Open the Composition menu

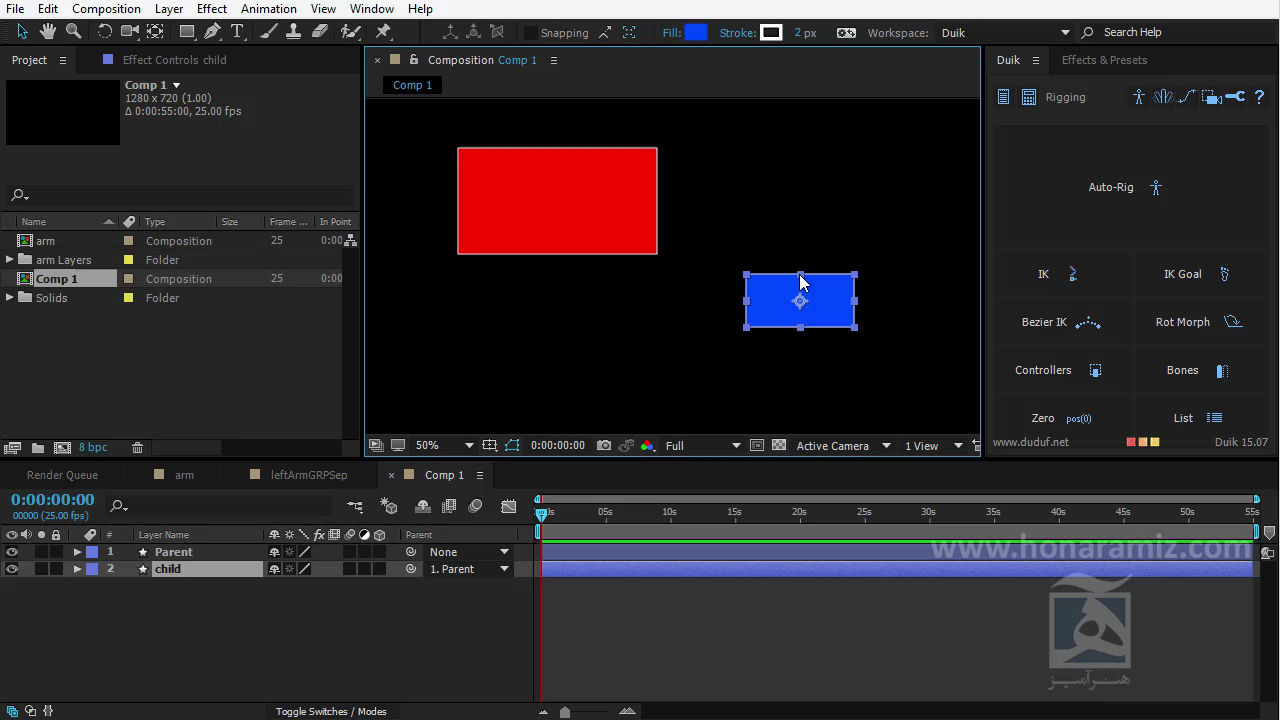106,9
